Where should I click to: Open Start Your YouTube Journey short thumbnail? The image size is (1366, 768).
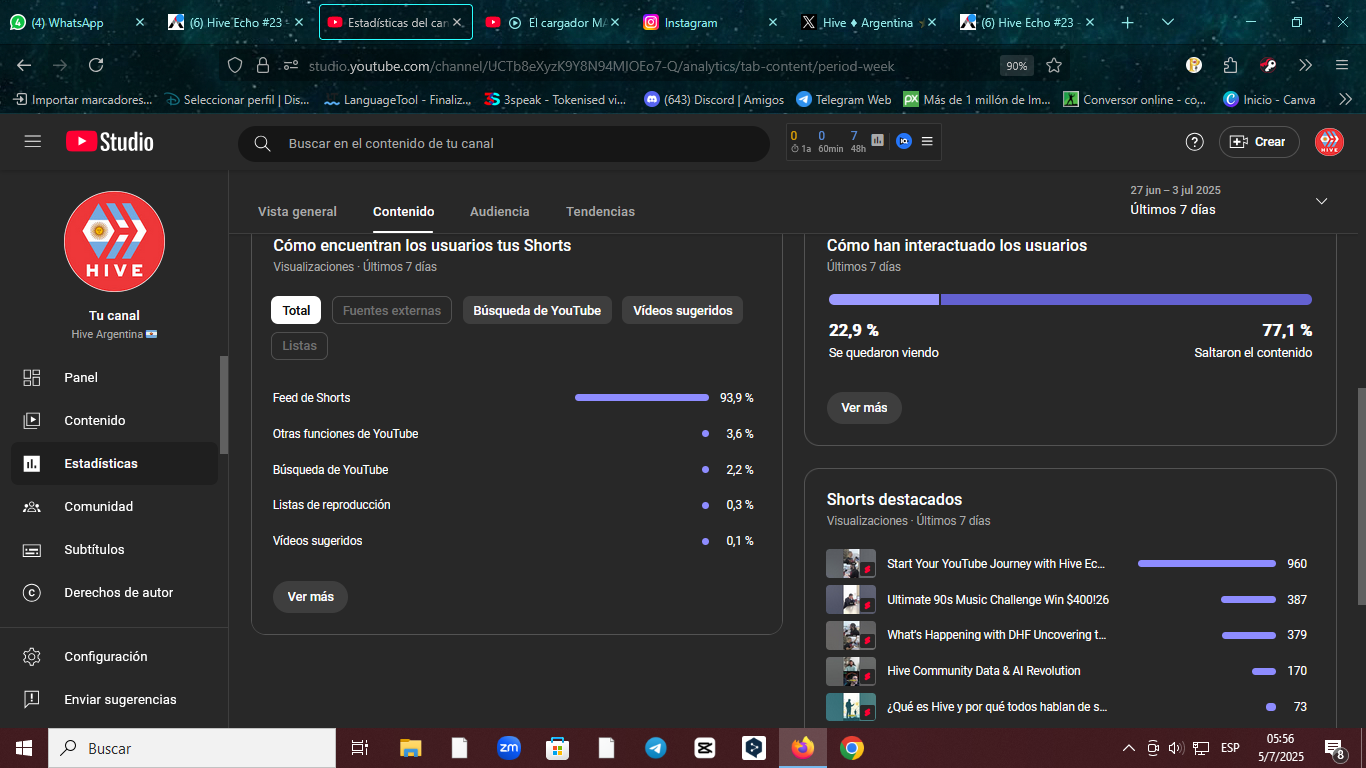[851, 564]
